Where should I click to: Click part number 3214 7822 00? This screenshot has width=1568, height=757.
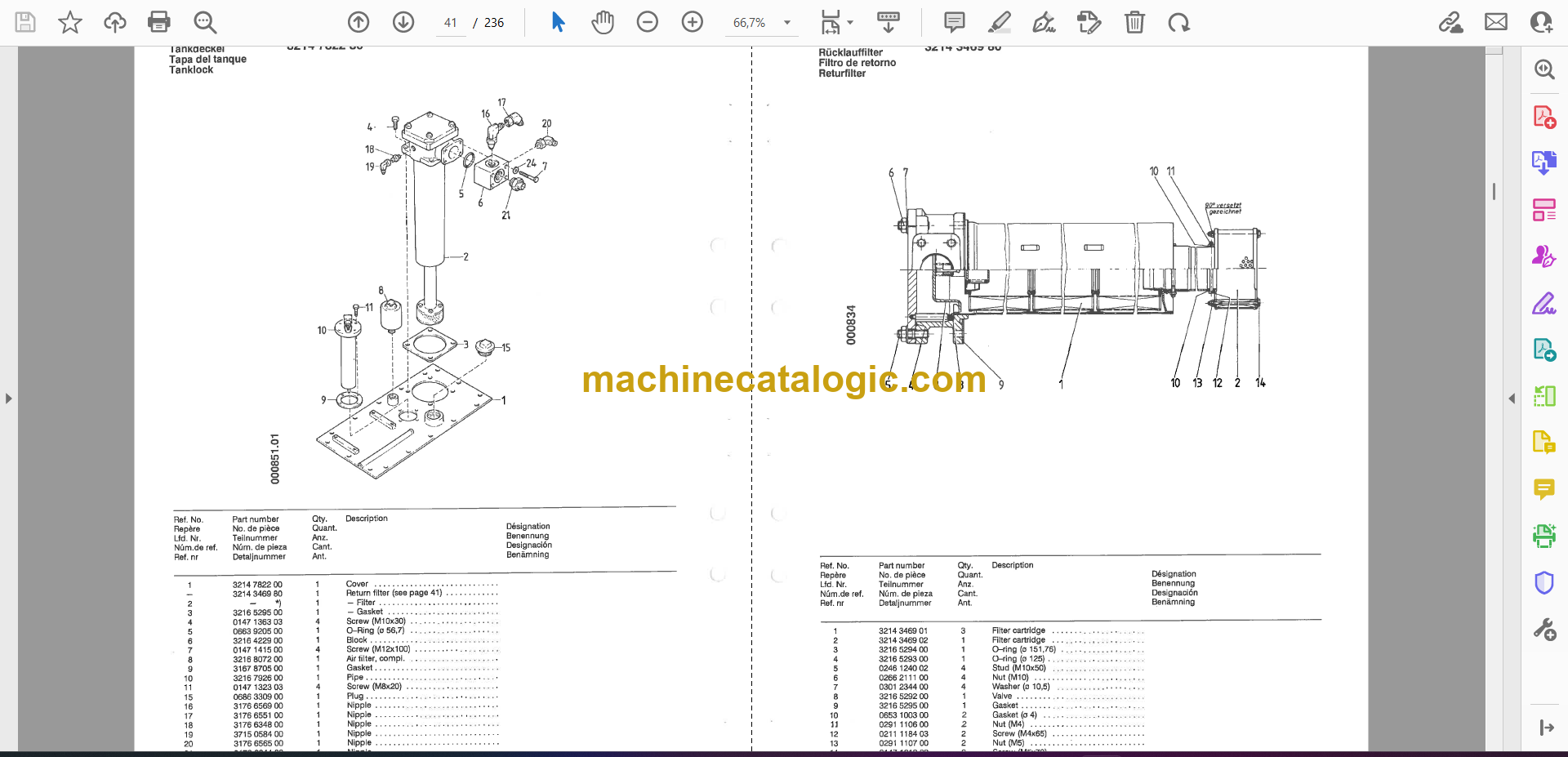pyautogui.click(x=257, y=585)
